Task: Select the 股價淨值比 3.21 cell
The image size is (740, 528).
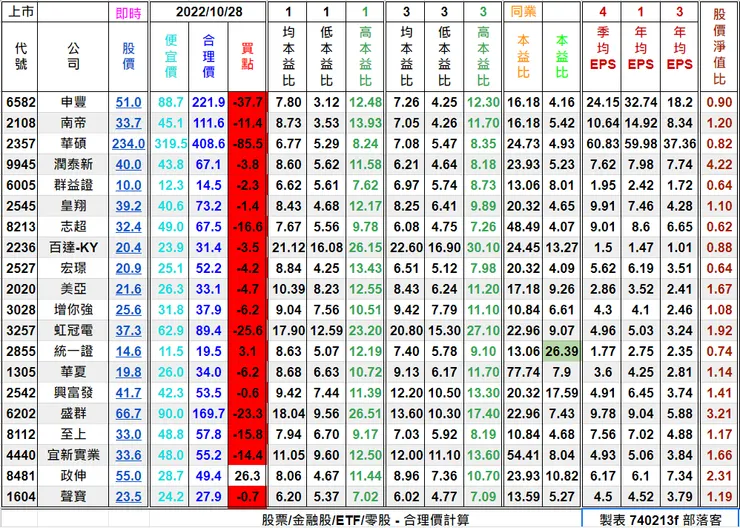Action: point(719,414)
